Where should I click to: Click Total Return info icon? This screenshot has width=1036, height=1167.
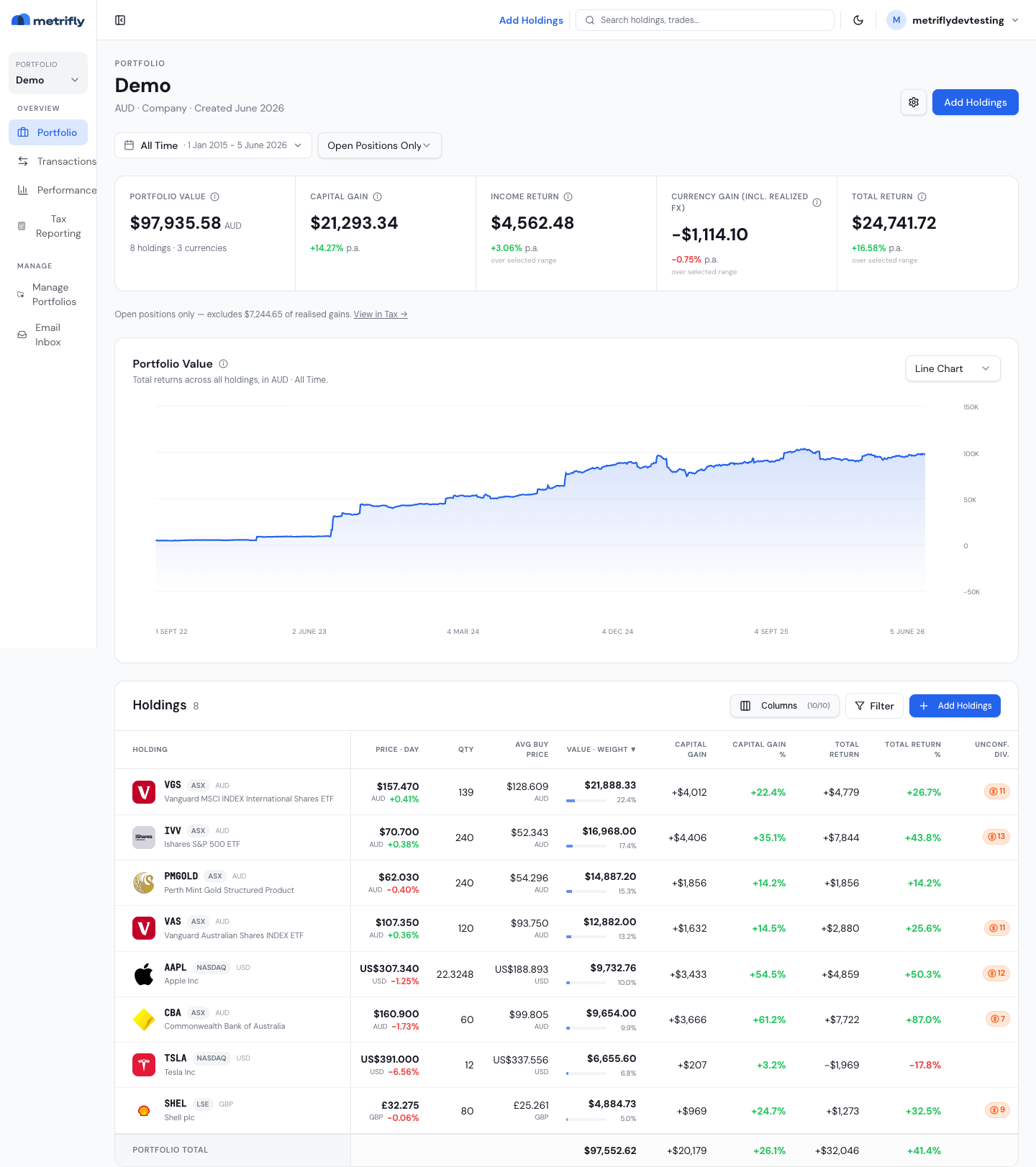[x=922, y=196]
